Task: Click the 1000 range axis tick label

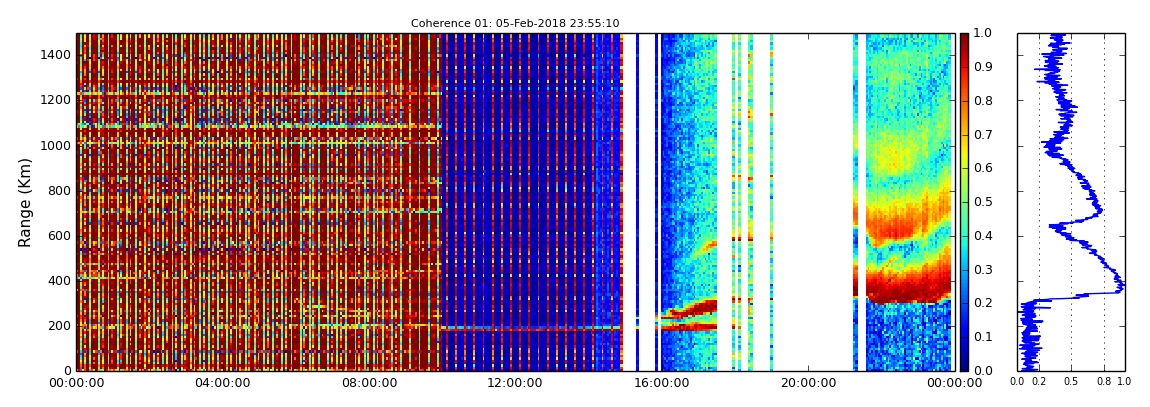Action: pyautogui.click(x=57, y=145)
